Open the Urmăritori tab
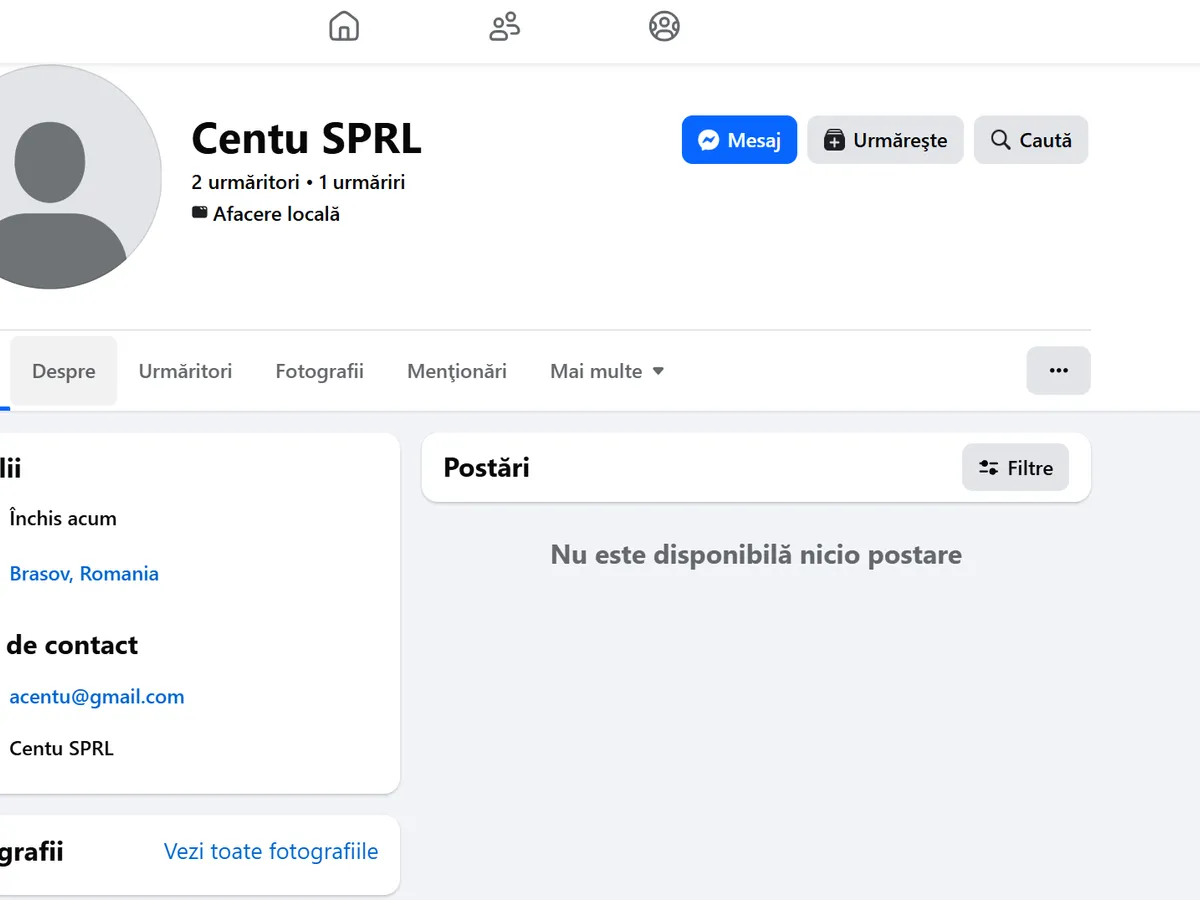This screenshot has width=1200, height=900. pos(185,371)
